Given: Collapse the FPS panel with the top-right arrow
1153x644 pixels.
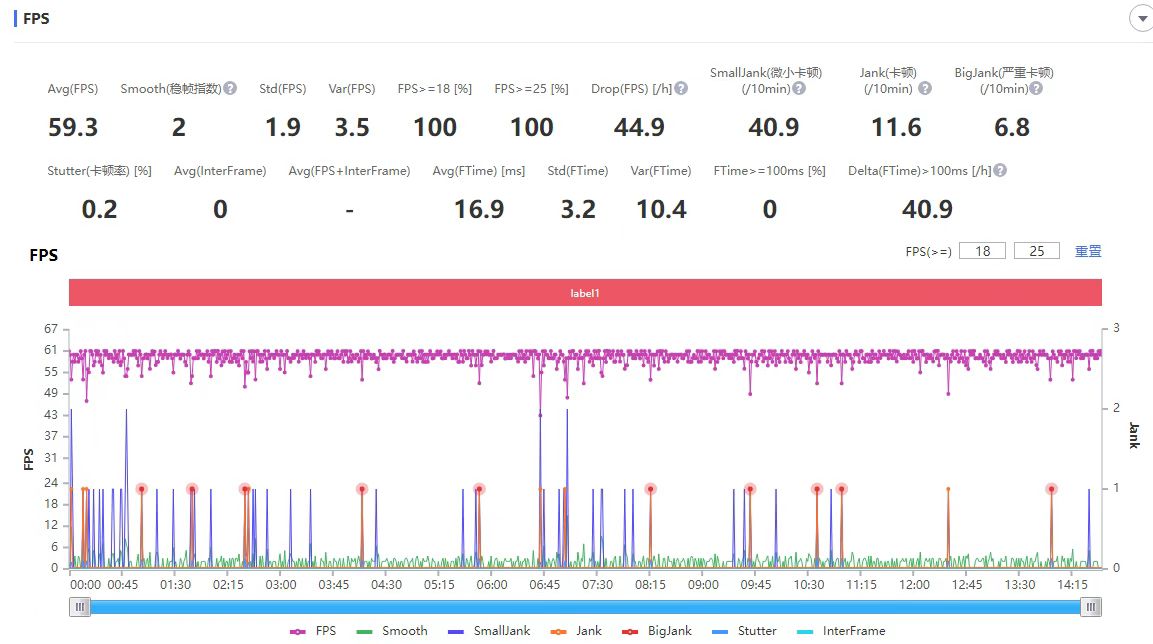Looking at the screenshot, I should click(x=1142, y=18).
